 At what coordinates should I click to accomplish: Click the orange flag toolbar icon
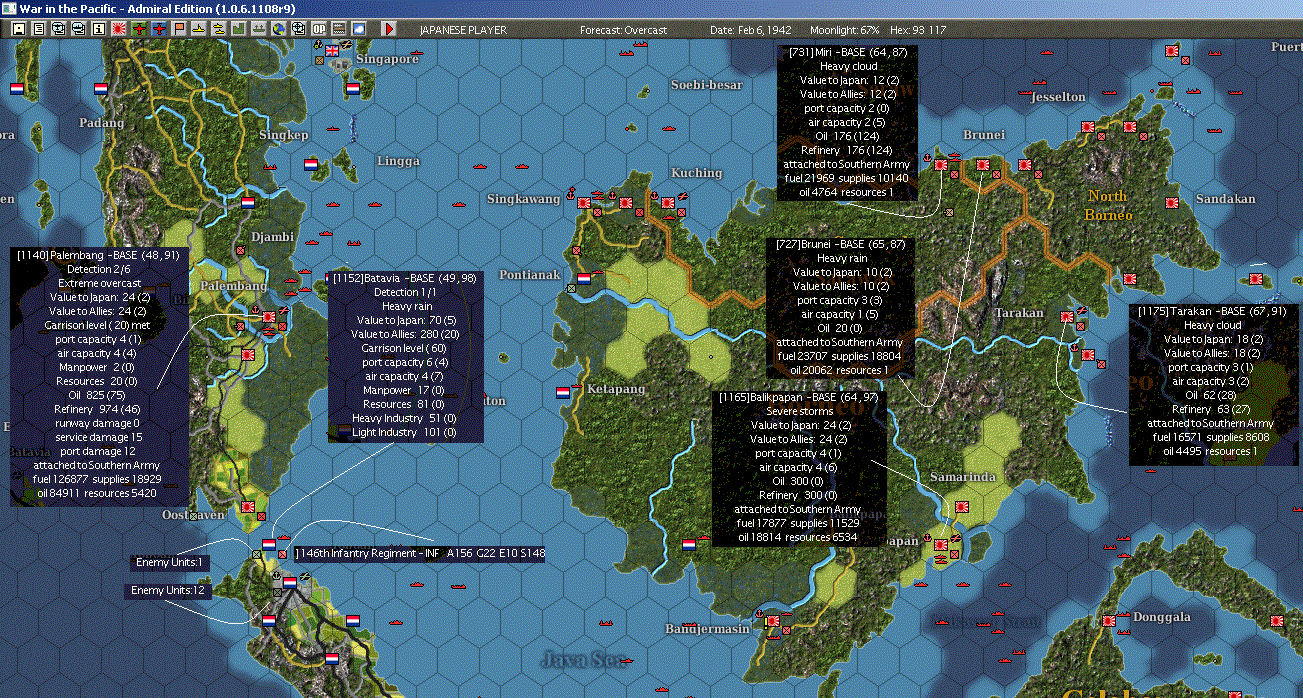click(x=179, y=29)
